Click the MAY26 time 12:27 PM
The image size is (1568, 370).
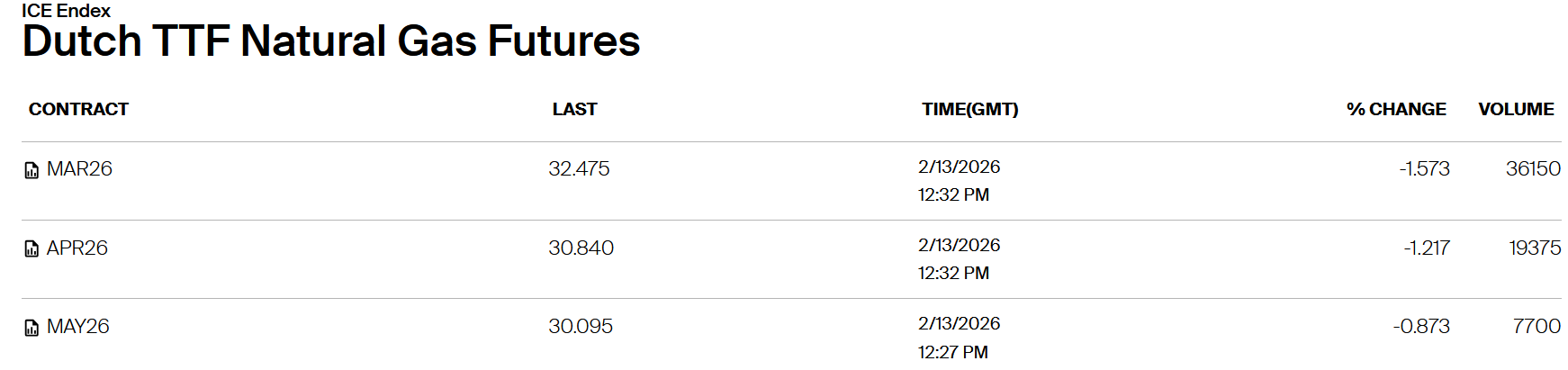[x=952, y=352]
